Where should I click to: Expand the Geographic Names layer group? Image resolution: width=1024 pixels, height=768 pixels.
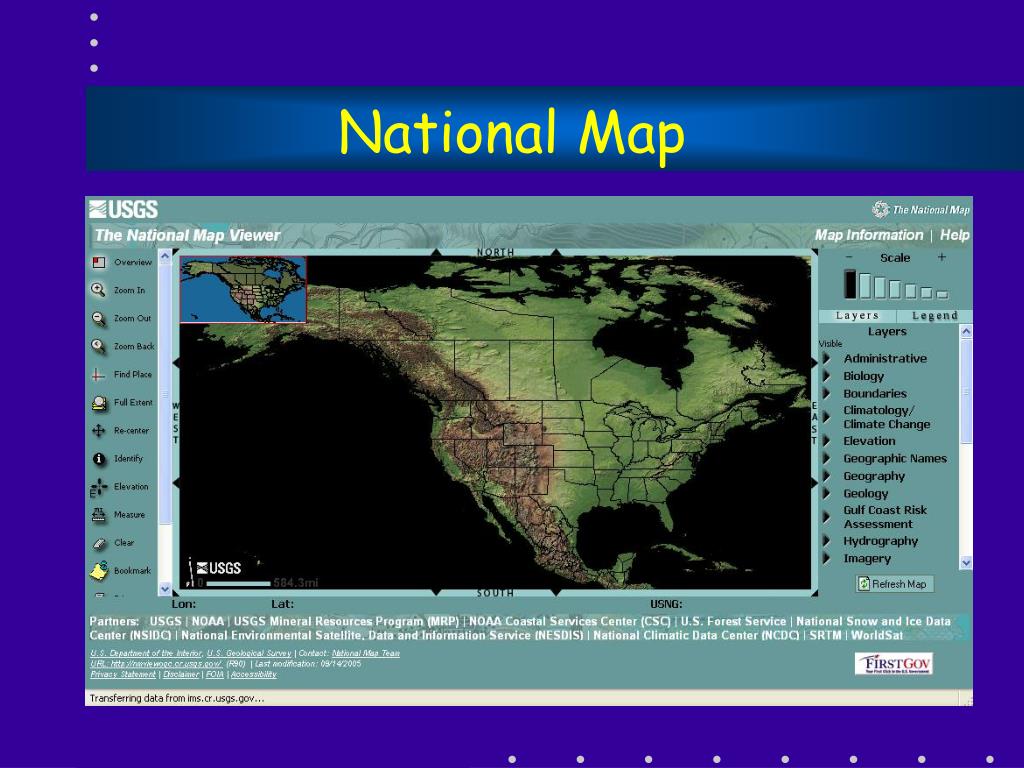click(827, 458)
